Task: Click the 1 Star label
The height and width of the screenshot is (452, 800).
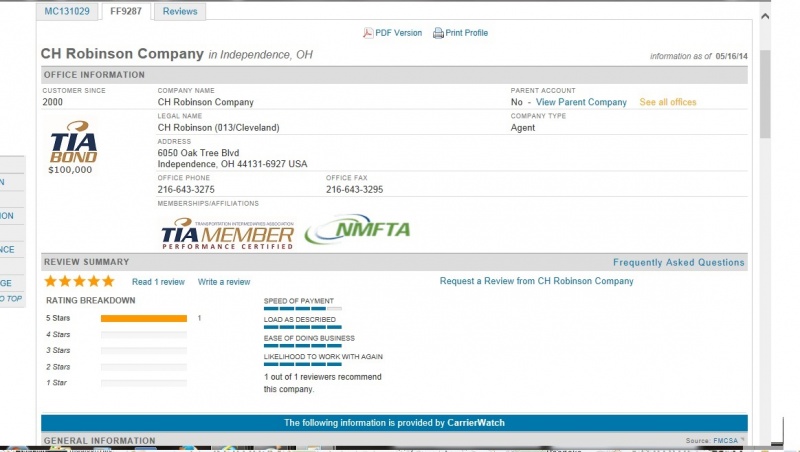Action: (x=56, y=383)
